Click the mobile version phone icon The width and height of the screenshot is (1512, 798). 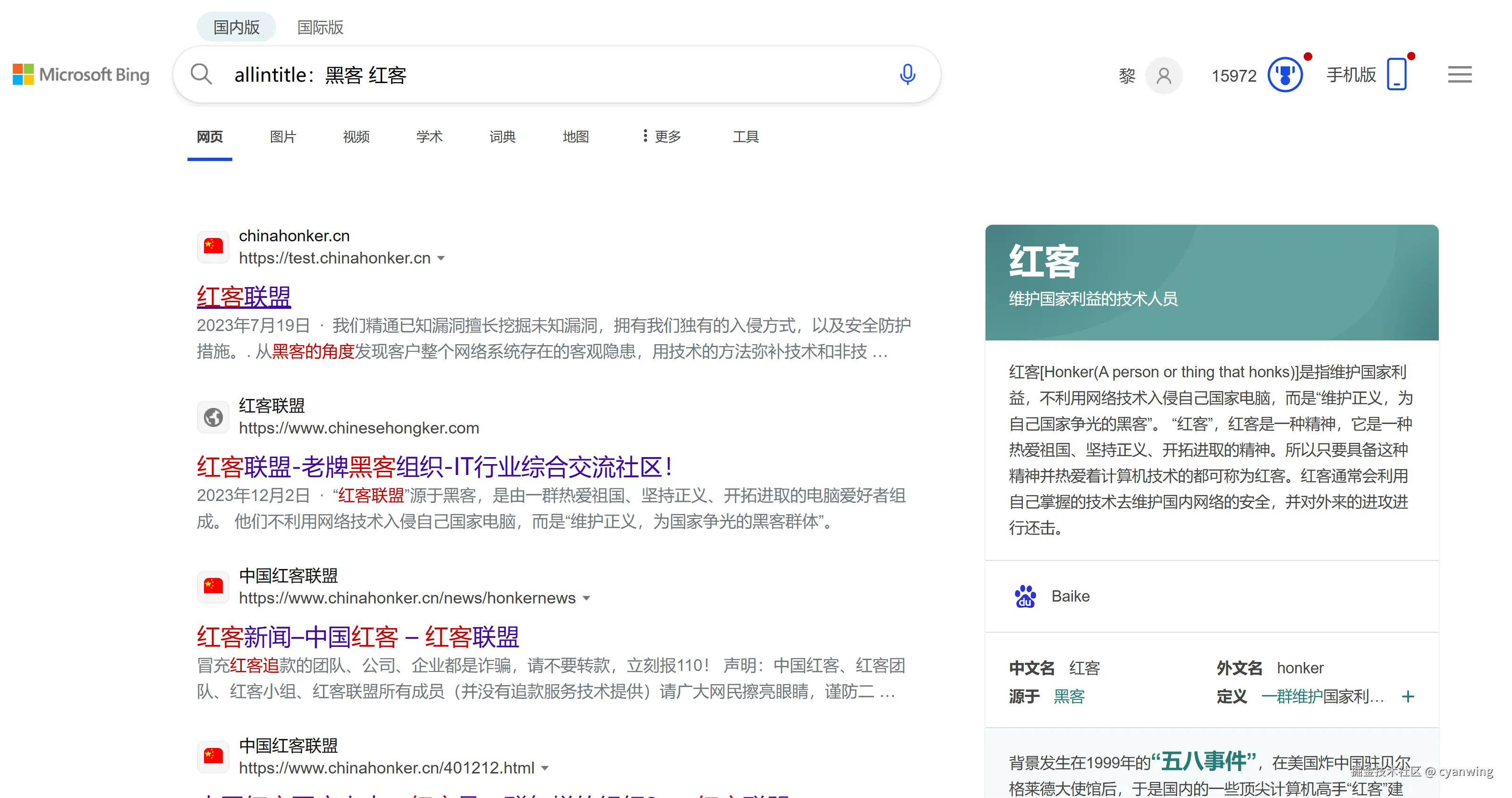[1396, 75]
